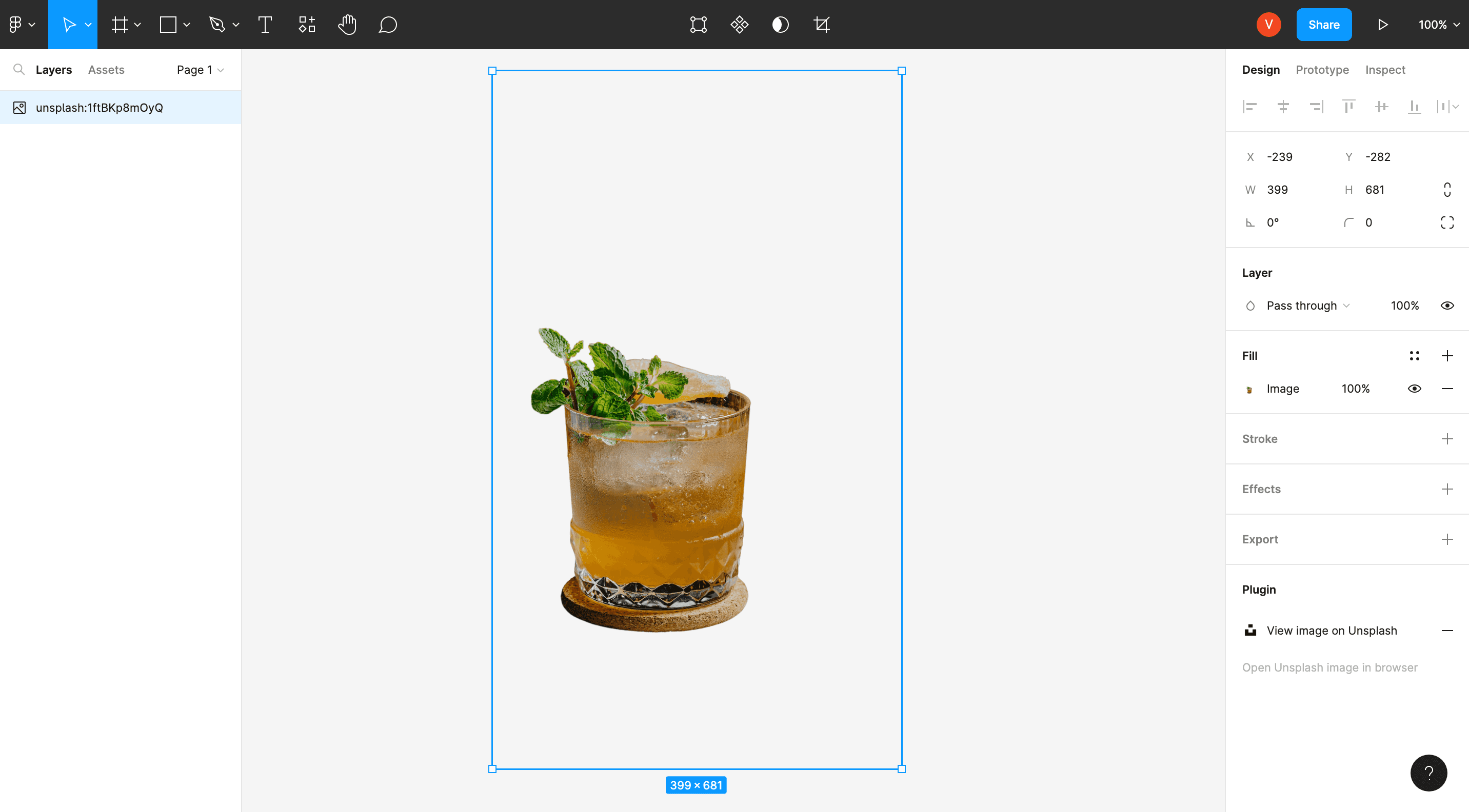
Task: Open the image on Unsplash
Action: [1331, 630]
